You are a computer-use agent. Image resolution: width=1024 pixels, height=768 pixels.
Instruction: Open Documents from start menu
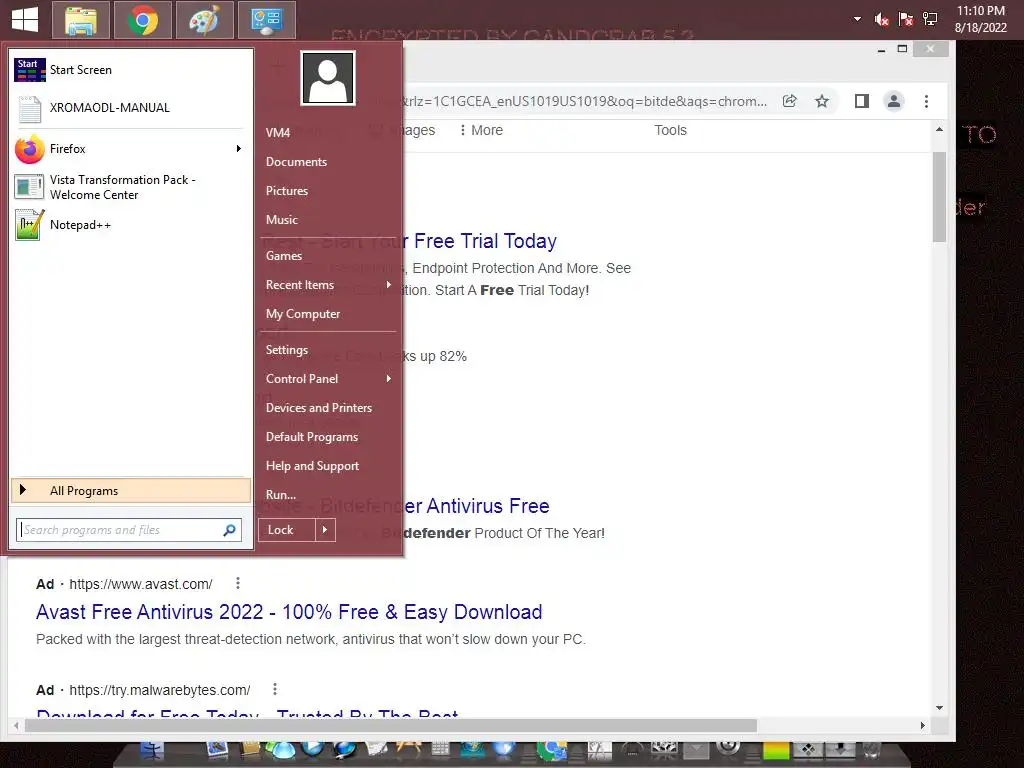(296, 162)
